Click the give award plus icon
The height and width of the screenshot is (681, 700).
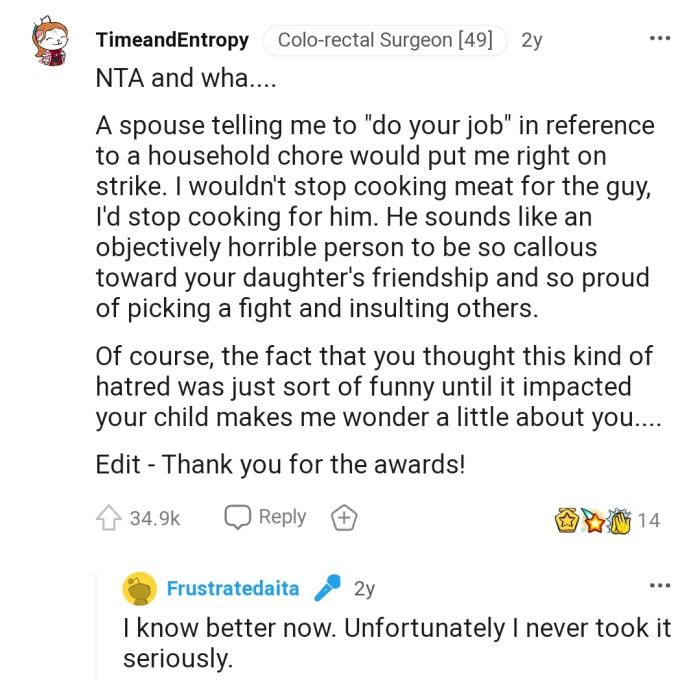coord(344,517)
